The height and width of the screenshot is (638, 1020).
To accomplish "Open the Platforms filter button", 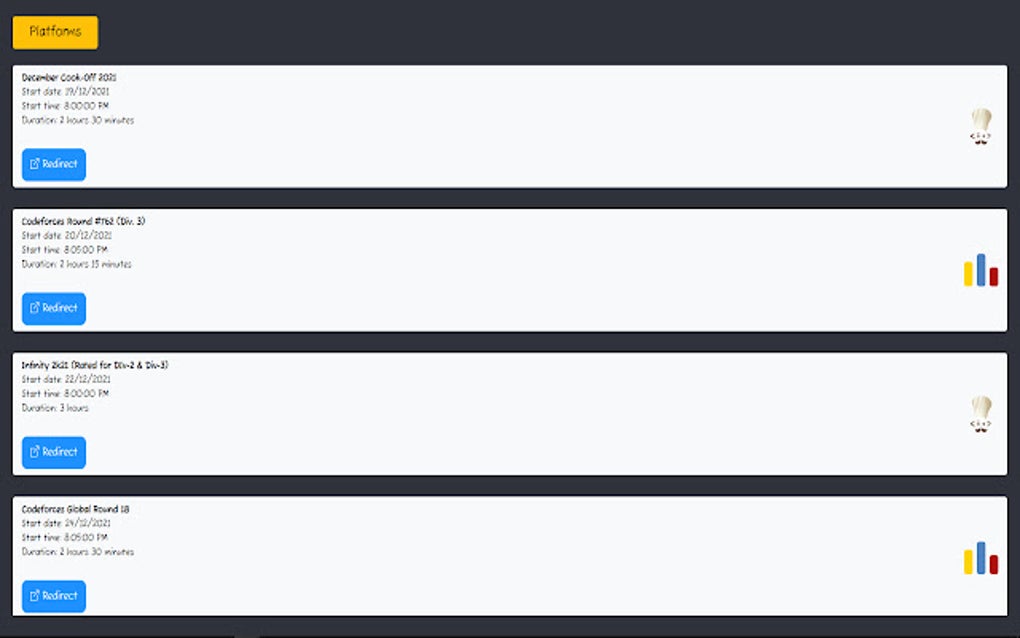I will point(55,32).
